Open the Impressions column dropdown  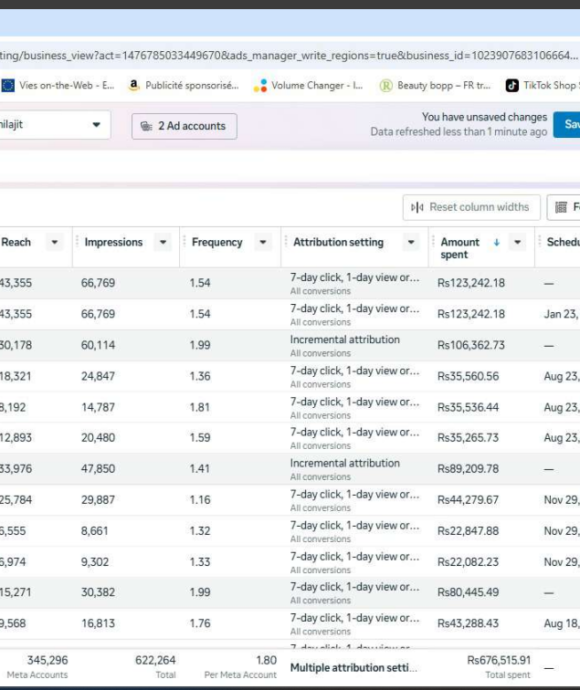coord(163,242)
